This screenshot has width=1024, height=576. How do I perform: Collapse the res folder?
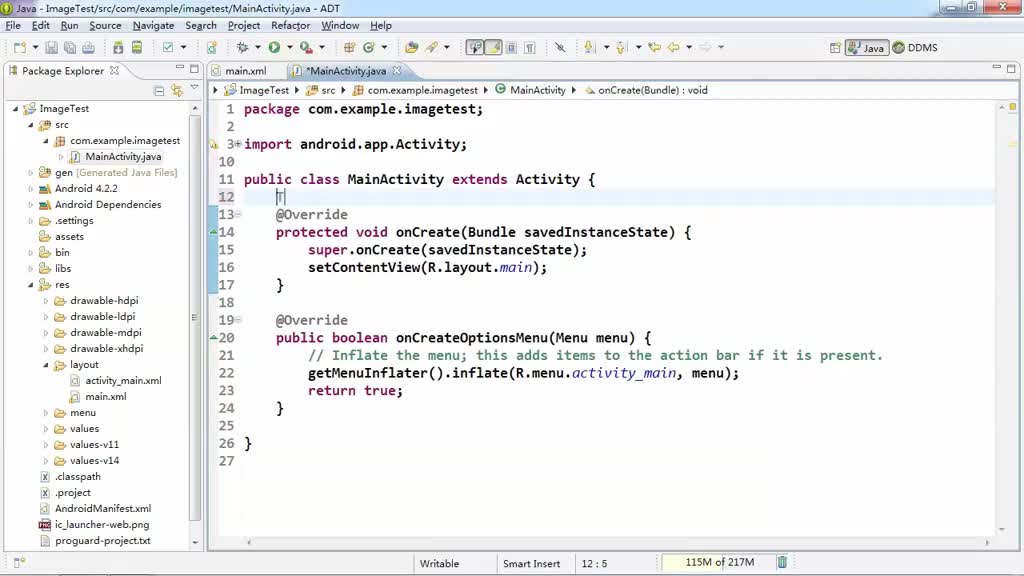coord(31,285)
